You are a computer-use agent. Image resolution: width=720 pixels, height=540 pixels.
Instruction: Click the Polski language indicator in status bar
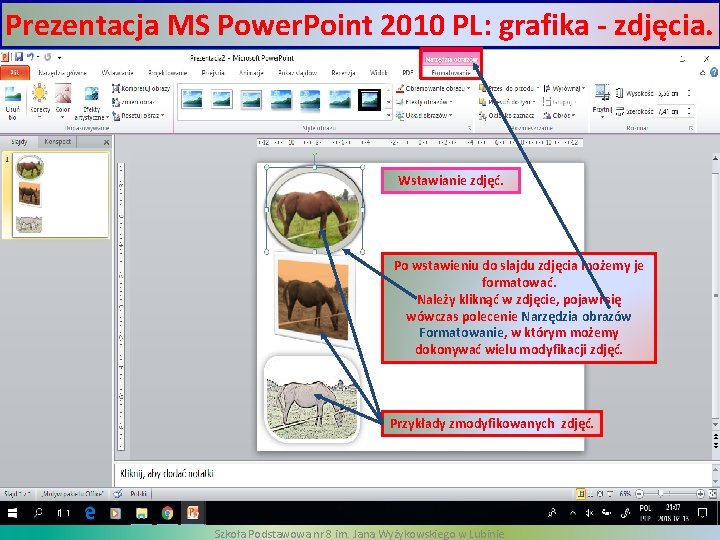[x=138, y=494]
